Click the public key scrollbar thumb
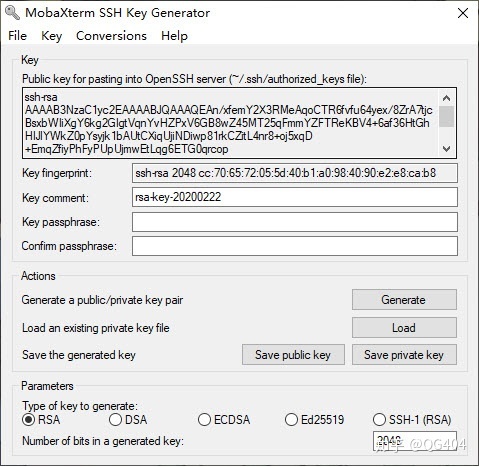Image resolution: width=479 pixels, height=467 pixels. tap(447, 116)
